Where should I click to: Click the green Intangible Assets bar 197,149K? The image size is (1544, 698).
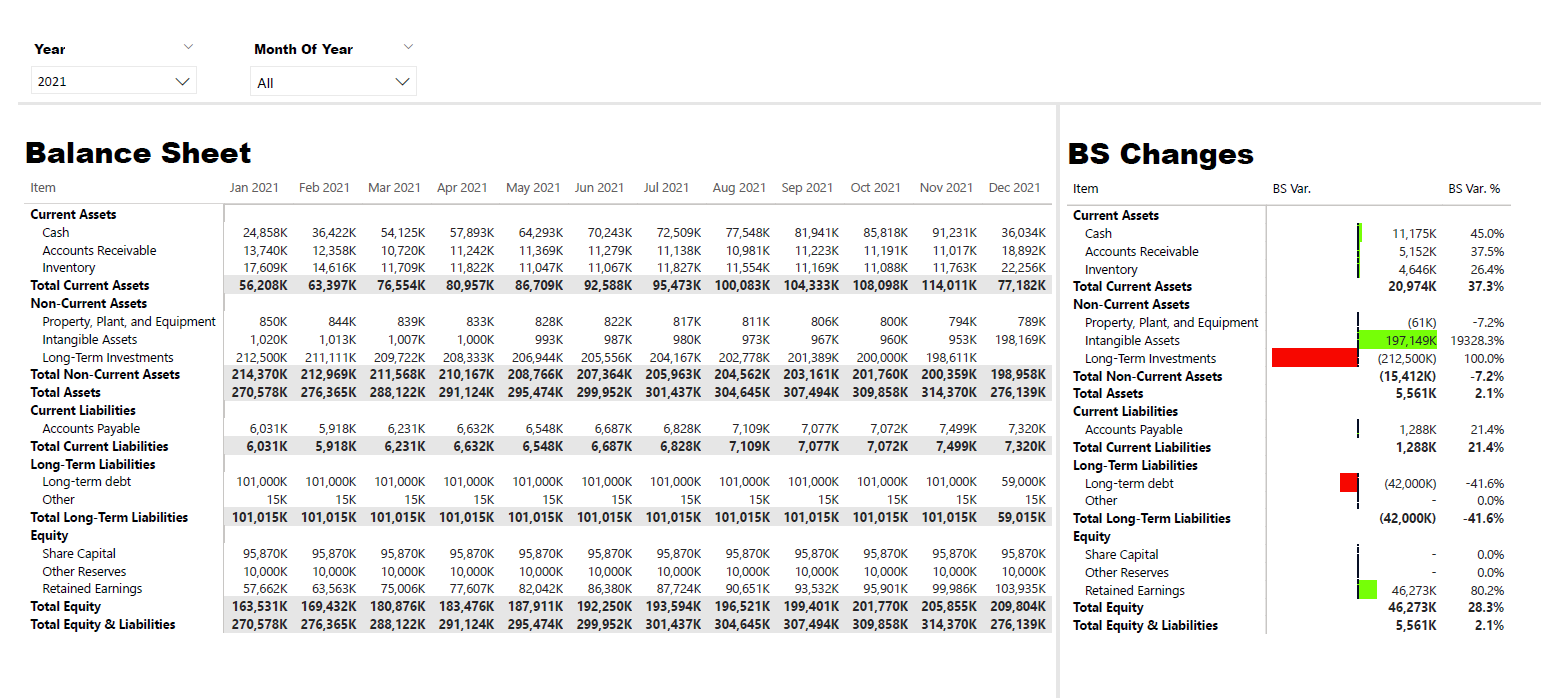pos(1398,340)
